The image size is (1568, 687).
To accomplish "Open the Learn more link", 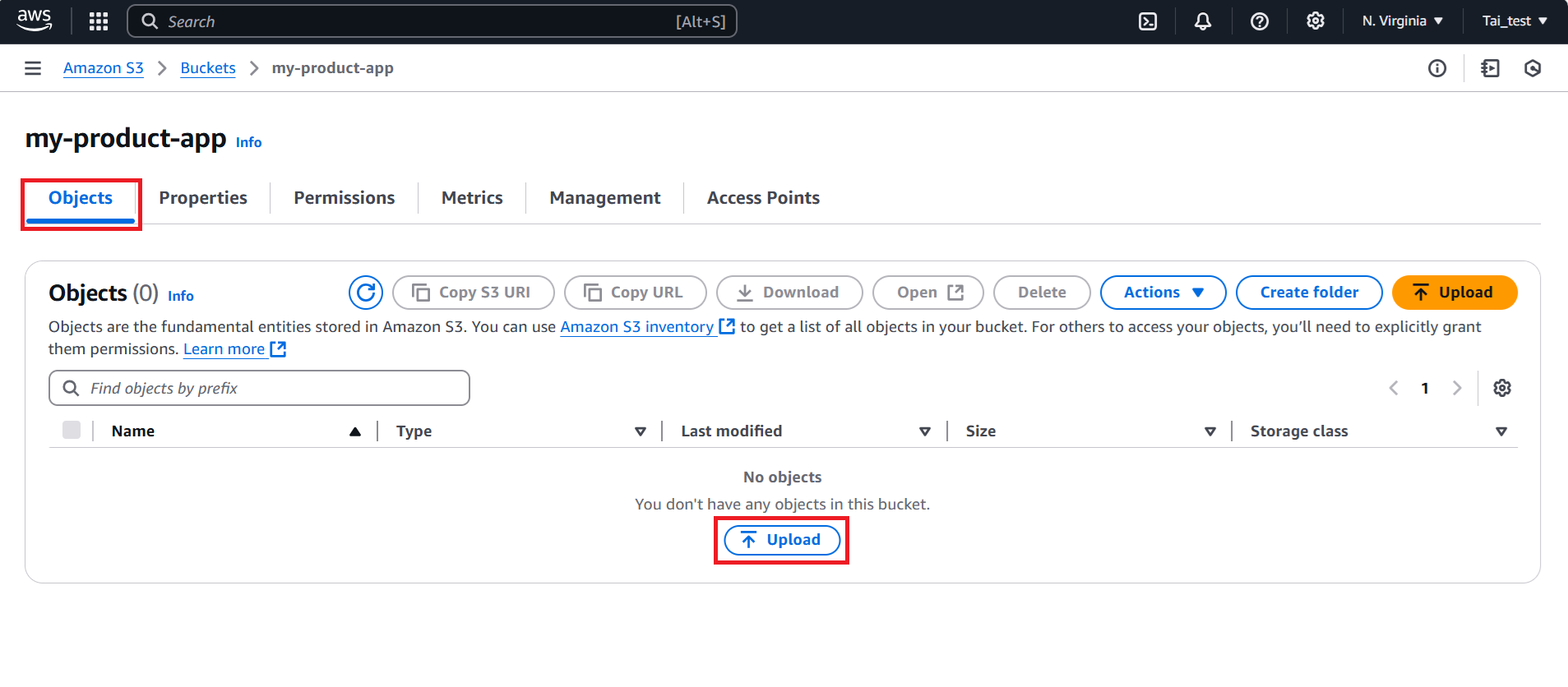I will point(224,349).
